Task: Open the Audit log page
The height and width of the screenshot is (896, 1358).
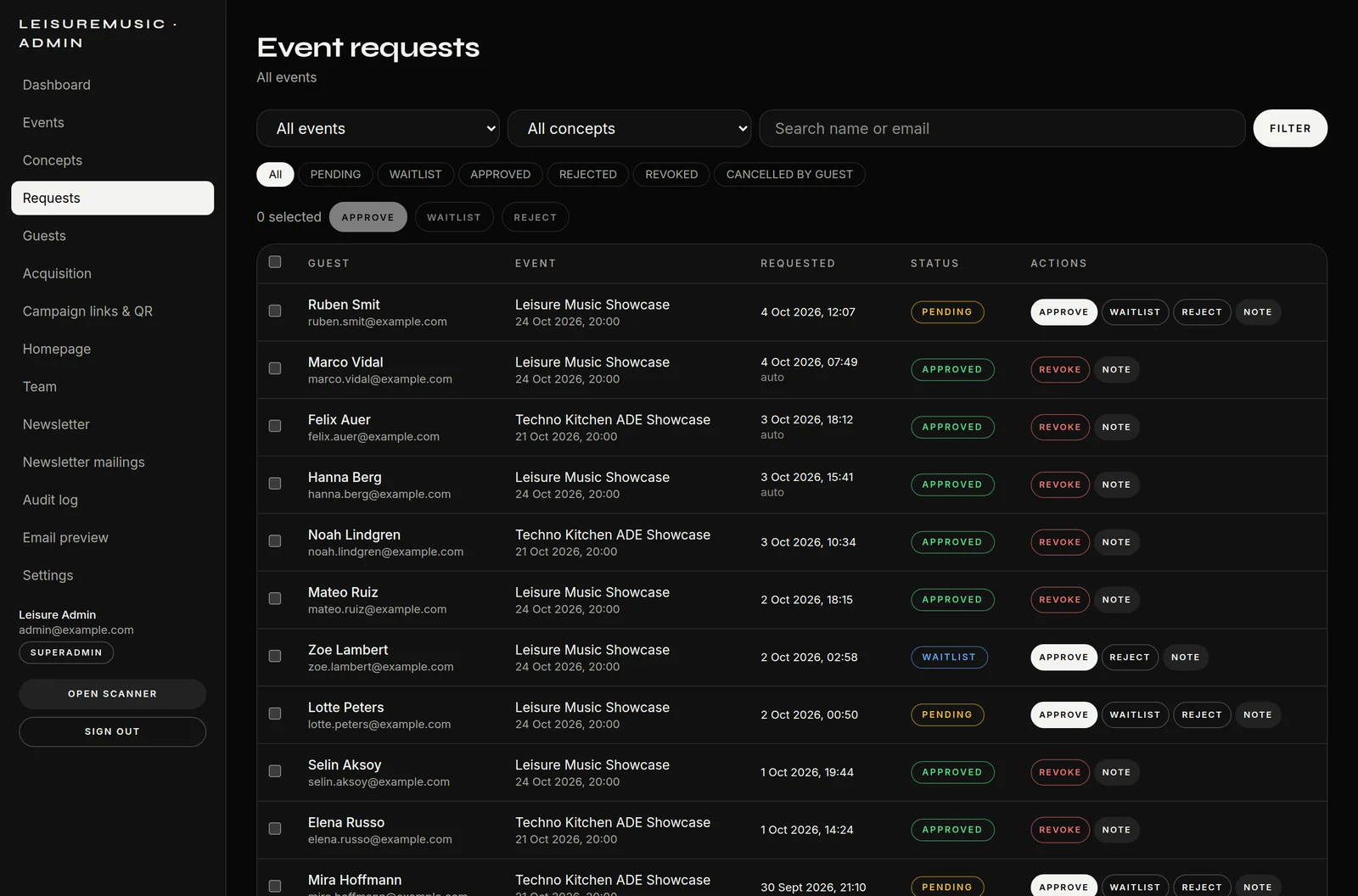Action: [113, 500]
